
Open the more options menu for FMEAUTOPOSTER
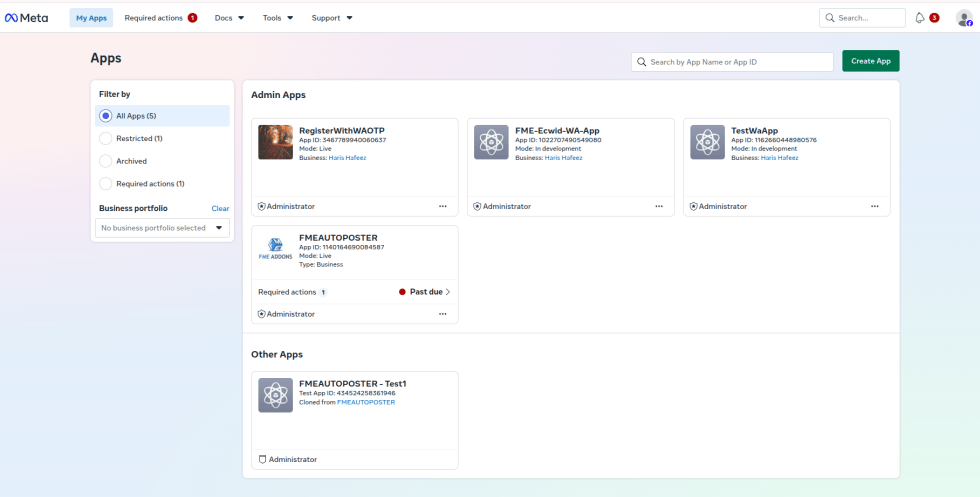click(x=442, y=314)
